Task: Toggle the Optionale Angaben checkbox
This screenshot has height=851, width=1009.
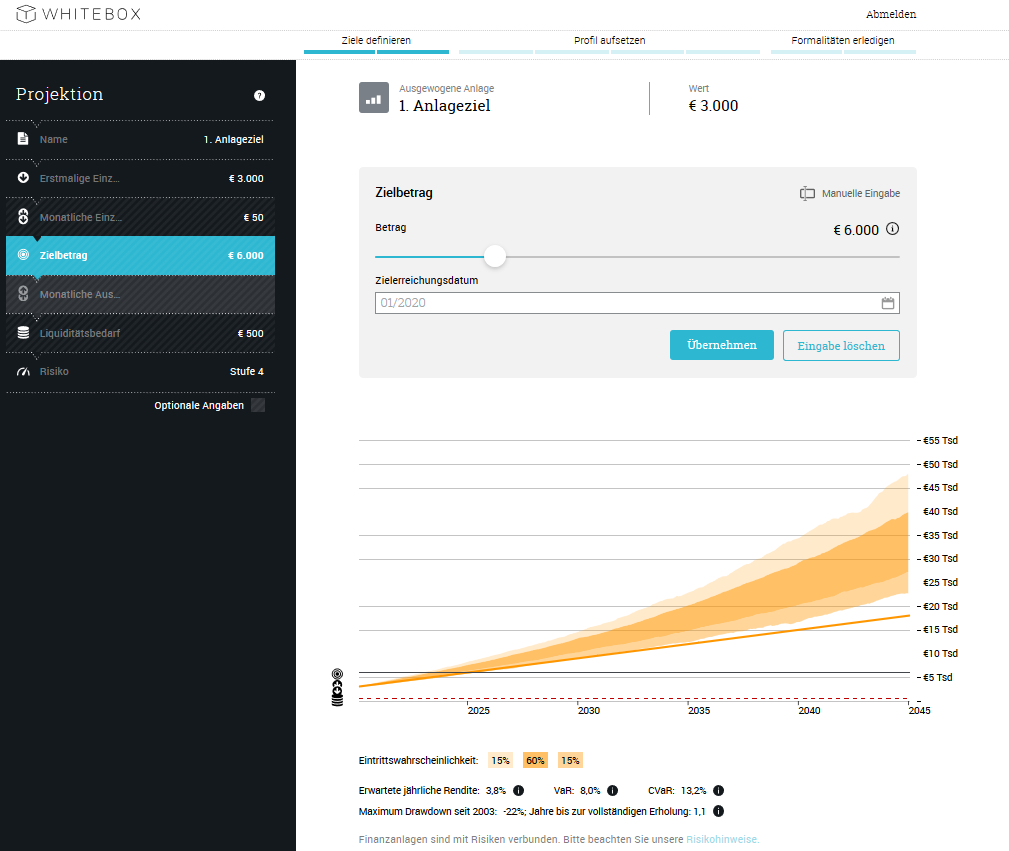Action: (x=258, y=405)
